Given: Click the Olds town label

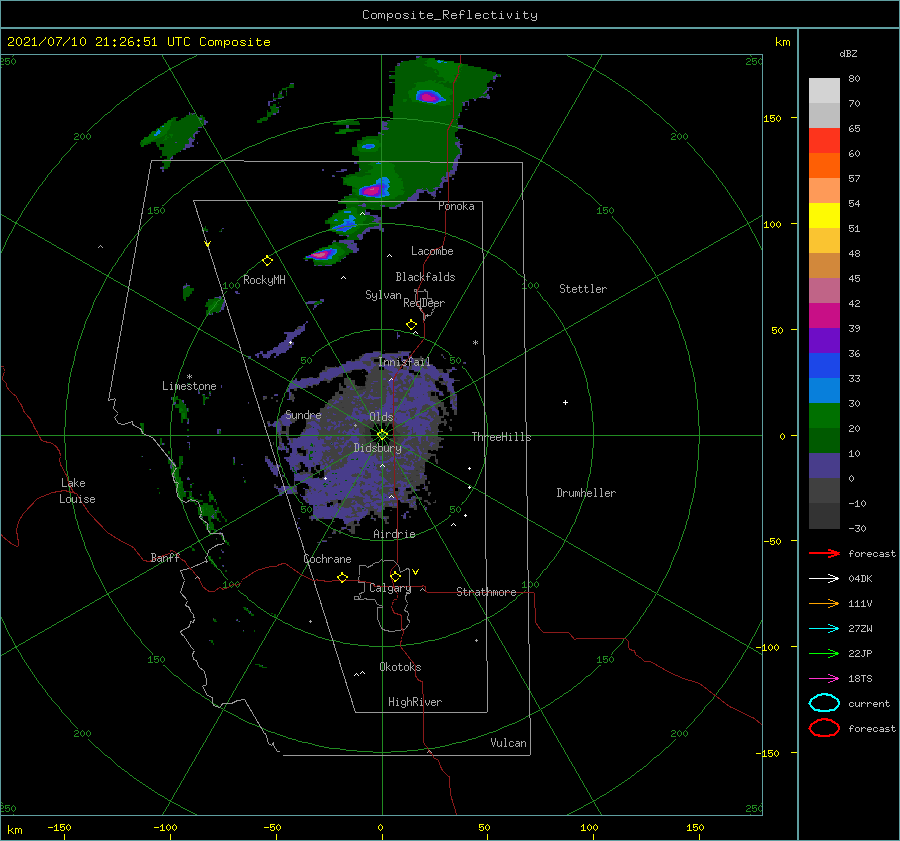Looking at the screenshot, I should point(381,417).
